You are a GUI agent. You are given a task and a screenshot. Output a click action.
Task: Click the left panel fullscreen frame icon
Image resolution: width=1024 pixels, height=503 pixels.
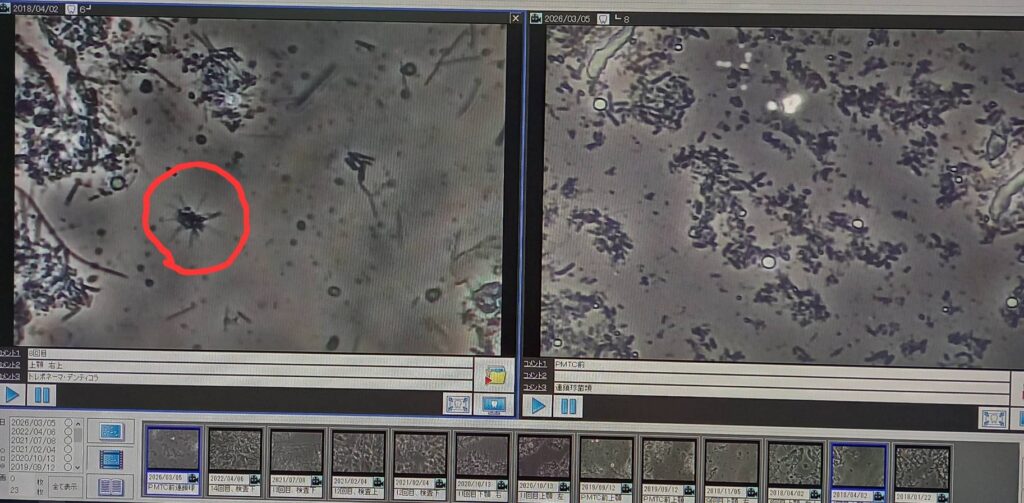pos(458,404)
